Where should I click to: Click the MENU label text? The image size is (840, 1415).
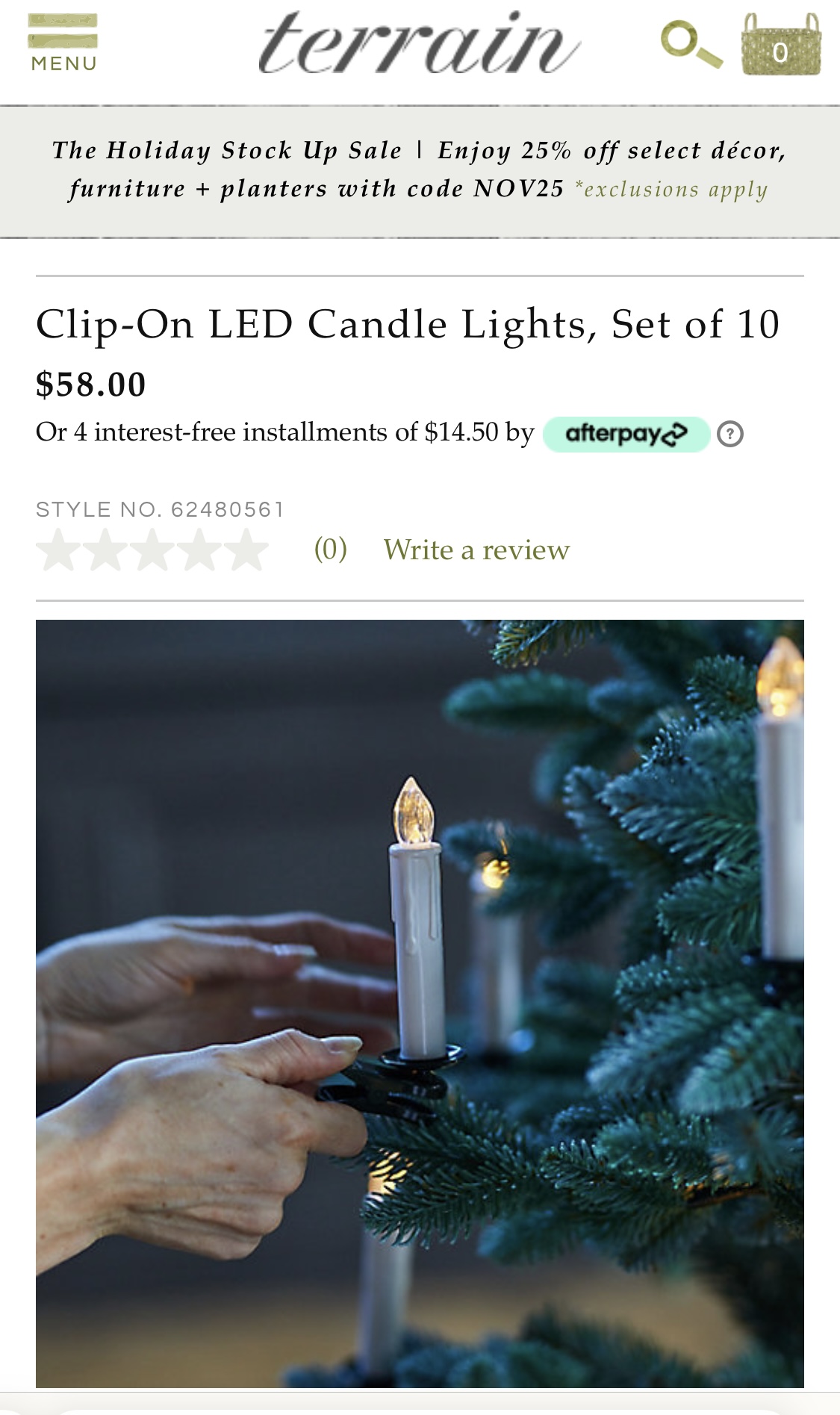tap(63, 64)
